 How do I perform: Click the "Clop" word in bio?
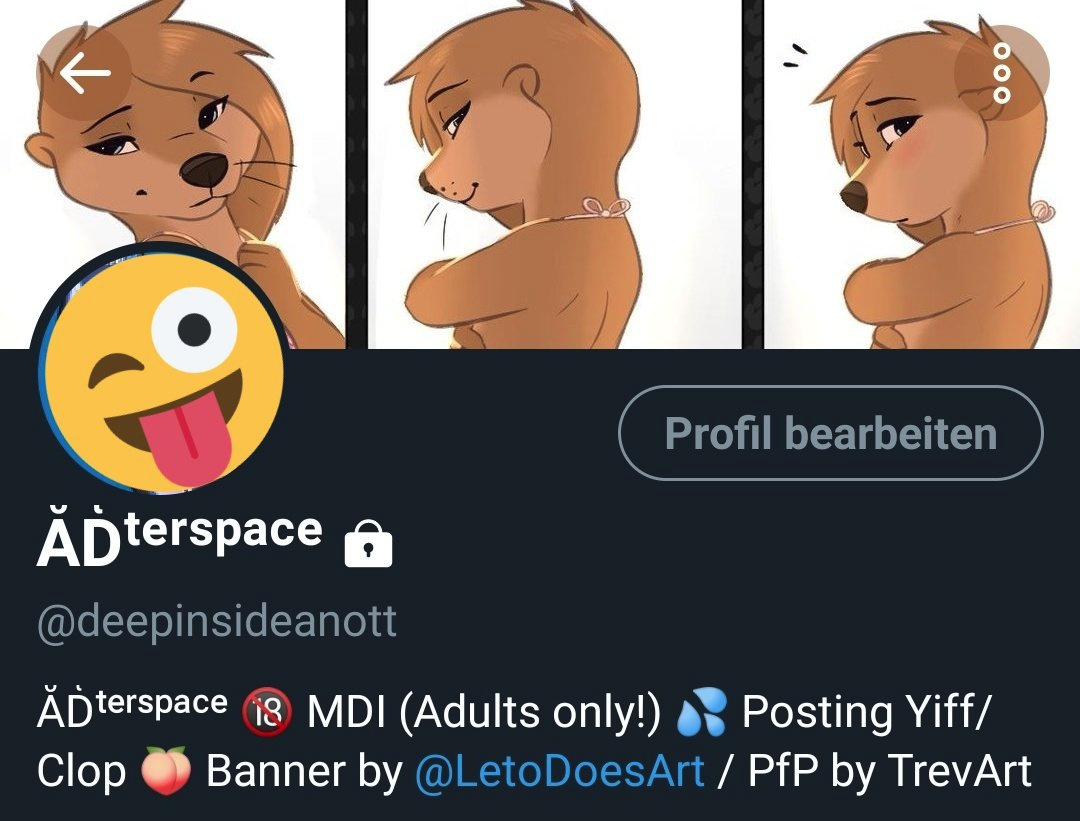[x=81, y=771]
